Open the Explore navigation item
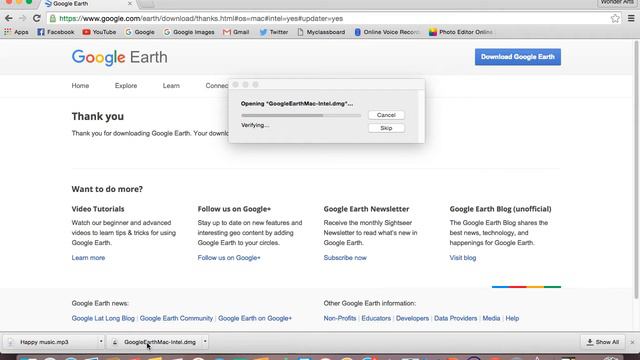Viewport: 640px width, 360px height. click(x=126, y=86)
